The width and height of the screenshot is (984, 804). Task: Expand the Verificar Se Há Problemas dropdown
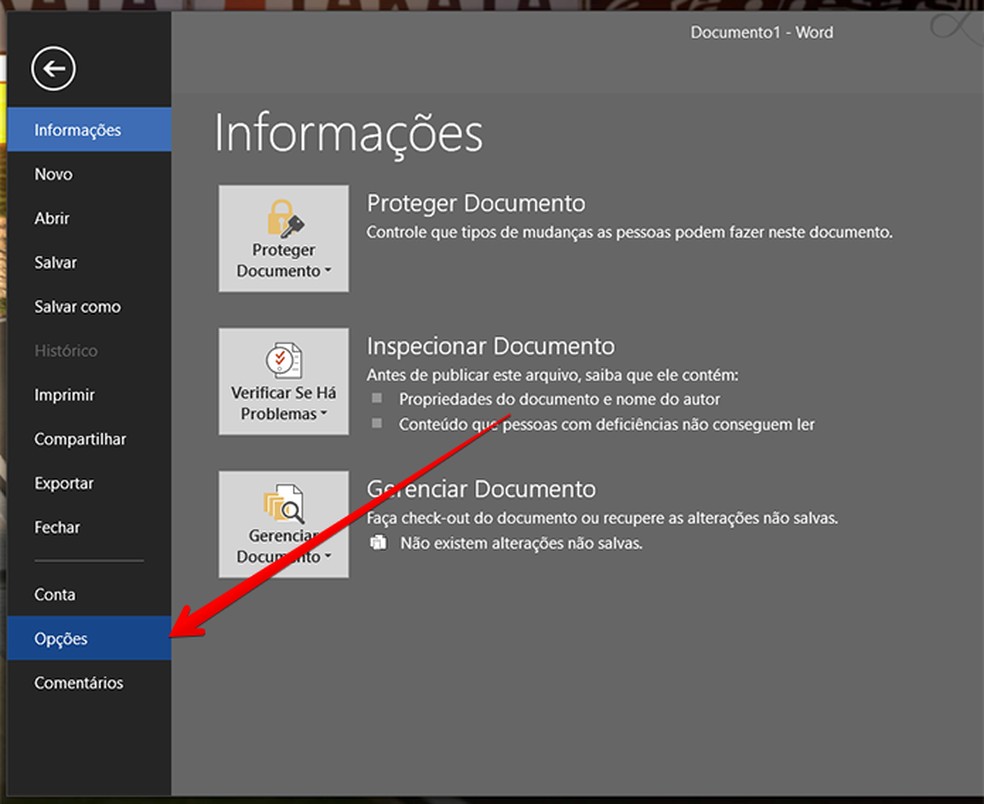(x=324, y=415)
